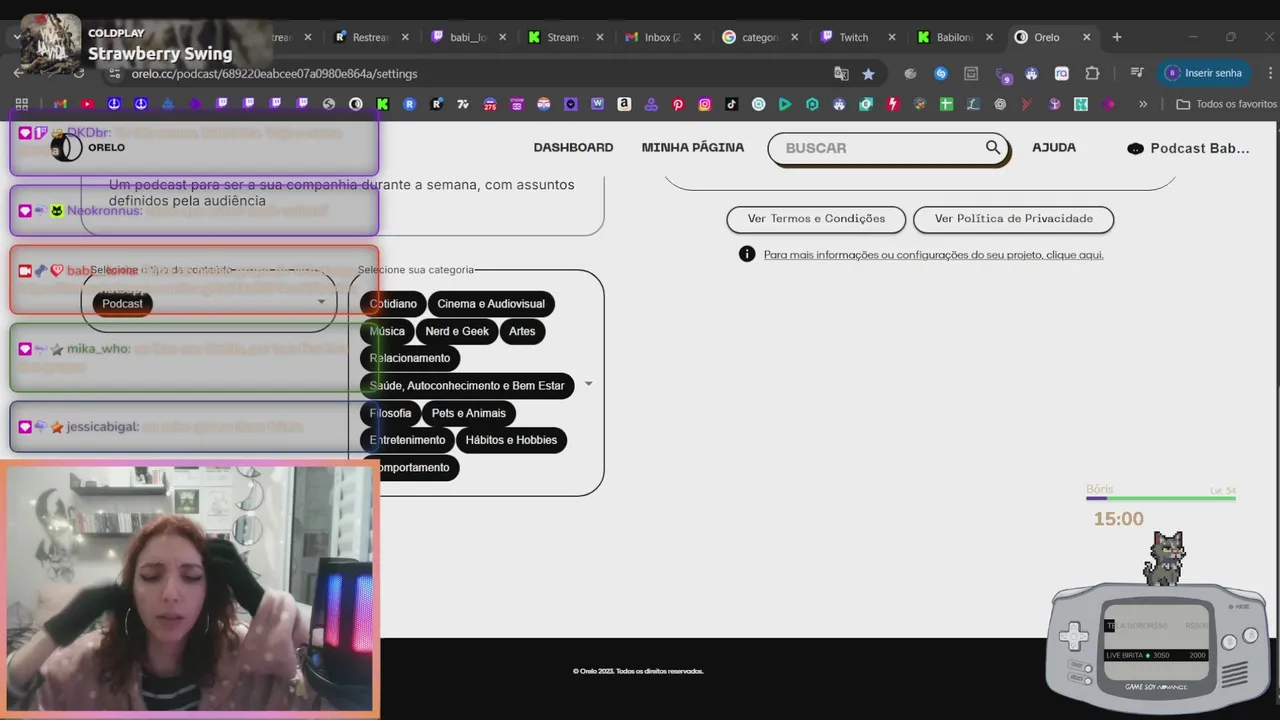
Task: Click the info icon beside mais informações
Action: tap(747, 254)
